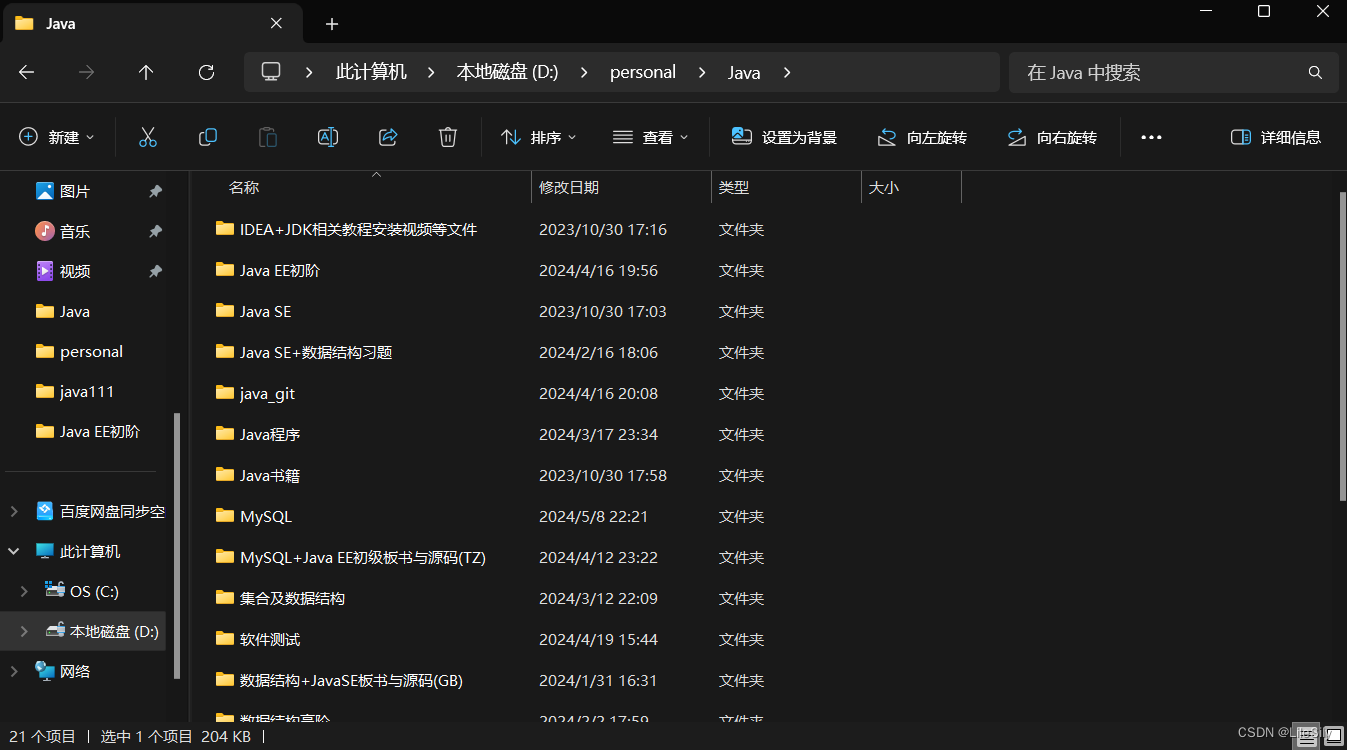Unpin Music using its pin icon
This screenshot has height=750, width=1347.
point(155,231)
